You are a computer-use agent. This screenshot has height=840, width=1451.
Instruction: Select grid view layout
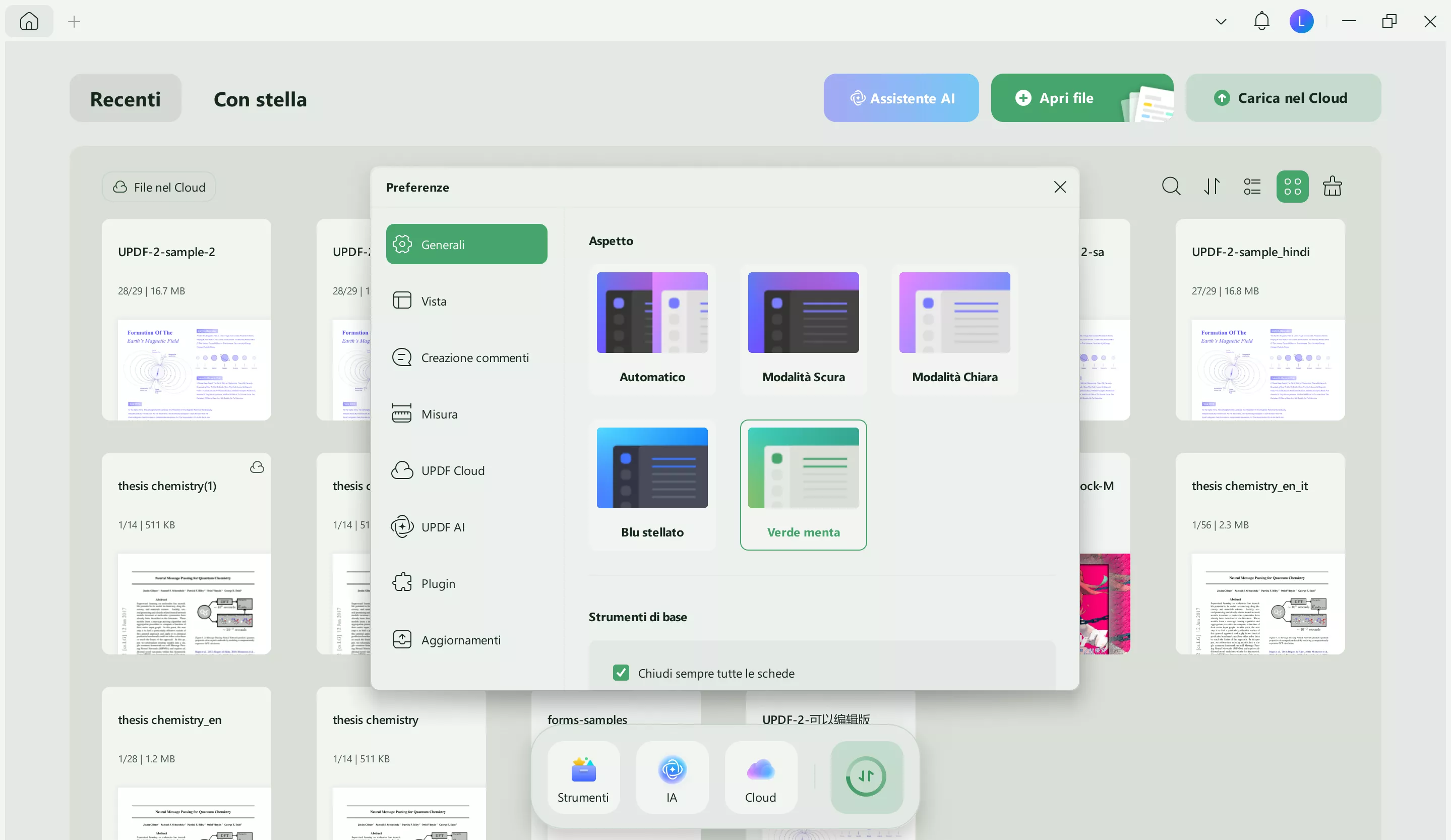click(1292, 187)
